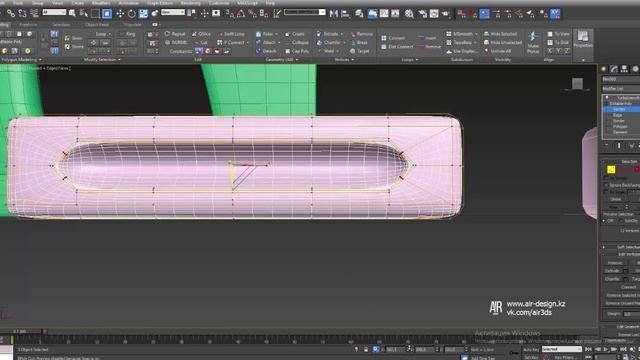Click Unhide All in Visibility panel
The image size is (640, 360).
pos(497,51)
